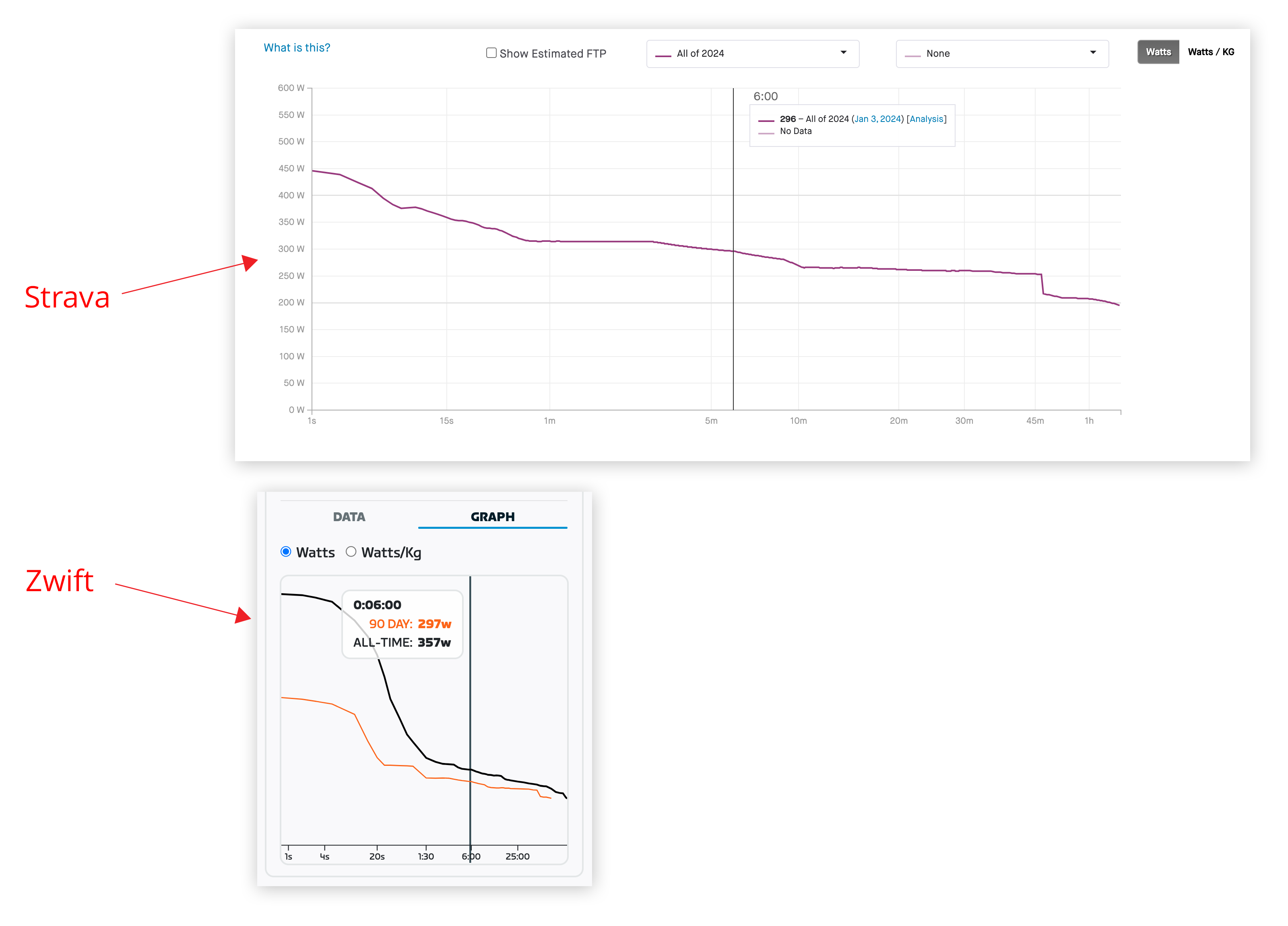Click the 'No Data' legend entry

pyautogui.click(x=796, y=131)
